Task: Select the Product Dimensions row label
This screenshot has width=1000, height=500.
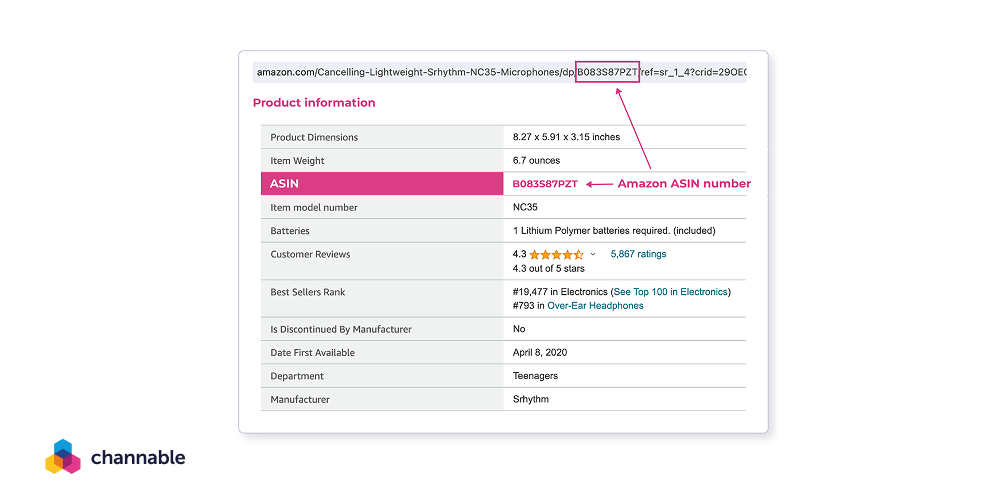Action: [314, 137]
